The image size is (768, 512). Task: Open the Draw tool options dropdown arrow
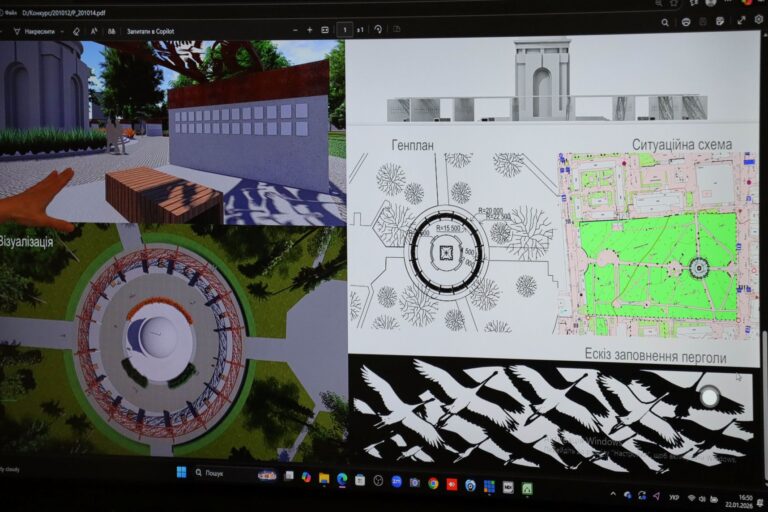62,31
